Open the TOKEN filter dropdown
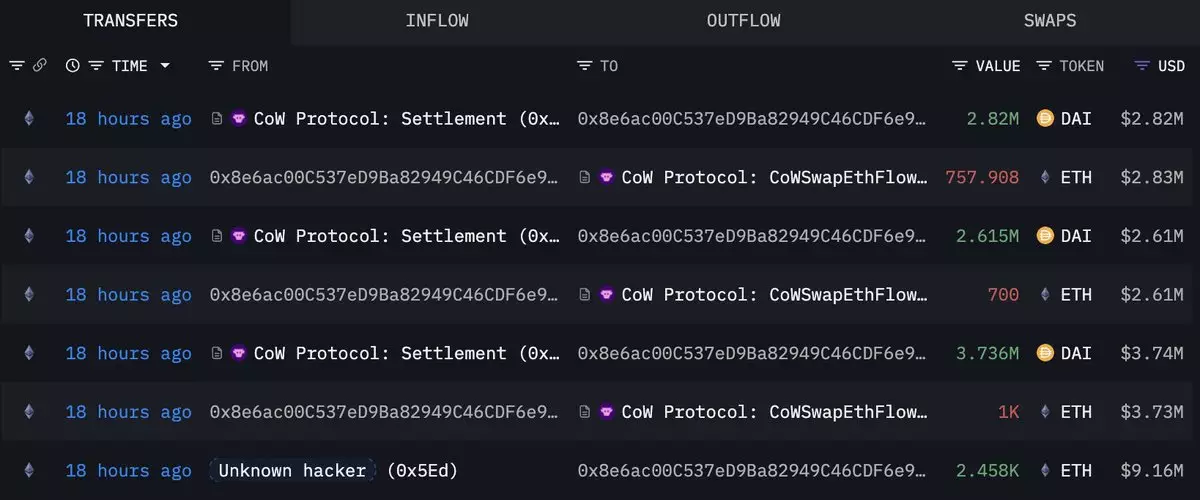Screen dimensions: 1200x500 (1044, 66)
